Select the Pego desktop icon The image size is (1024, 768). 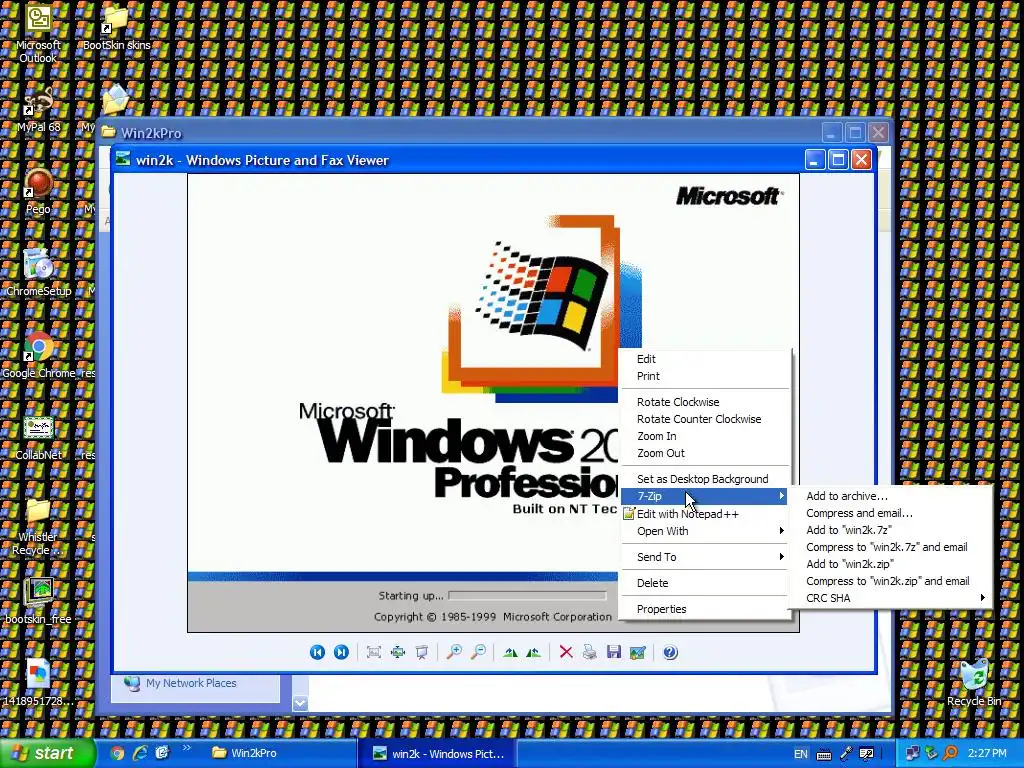point(39,193)
